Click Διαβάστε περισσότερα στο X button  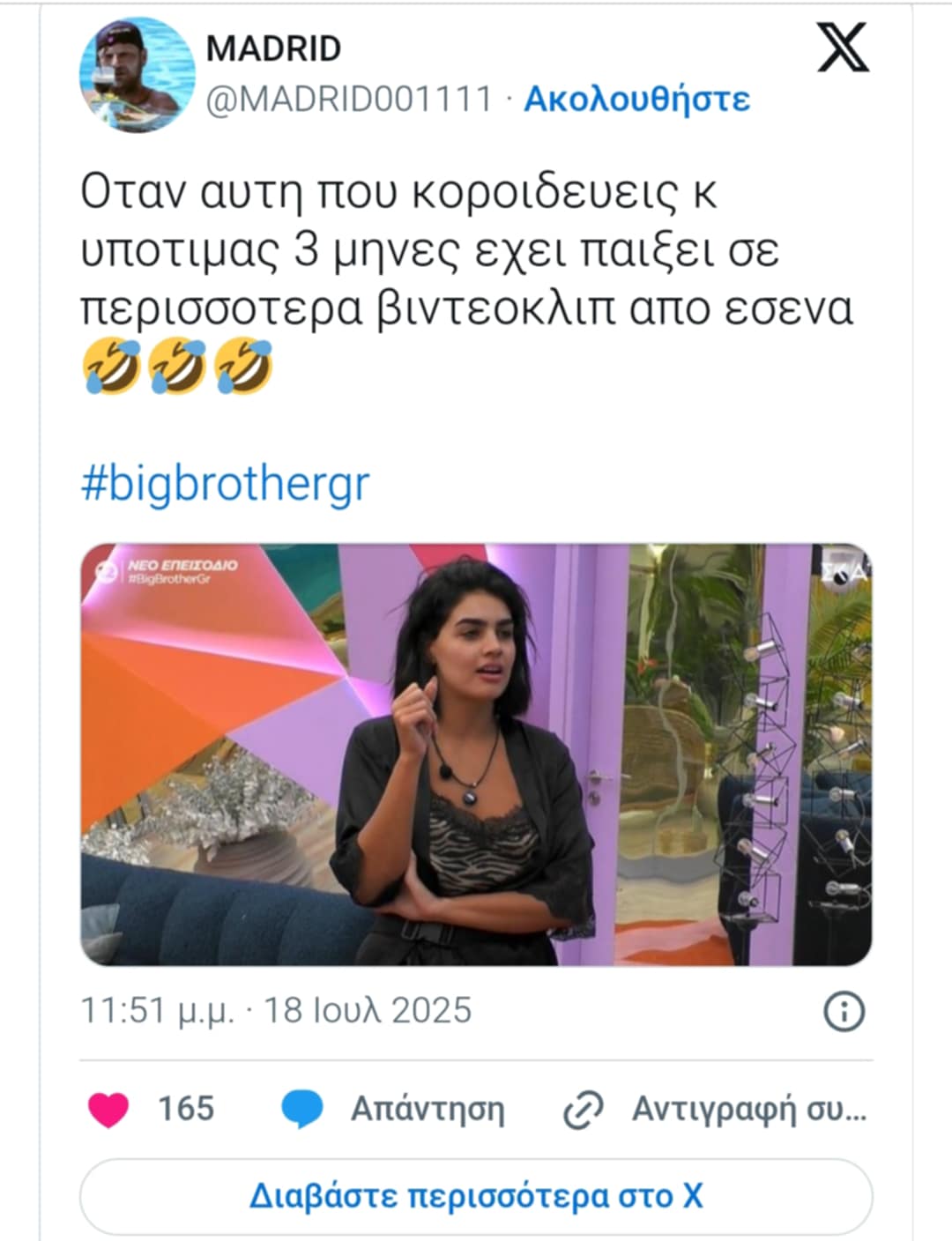click(476, 1196)
